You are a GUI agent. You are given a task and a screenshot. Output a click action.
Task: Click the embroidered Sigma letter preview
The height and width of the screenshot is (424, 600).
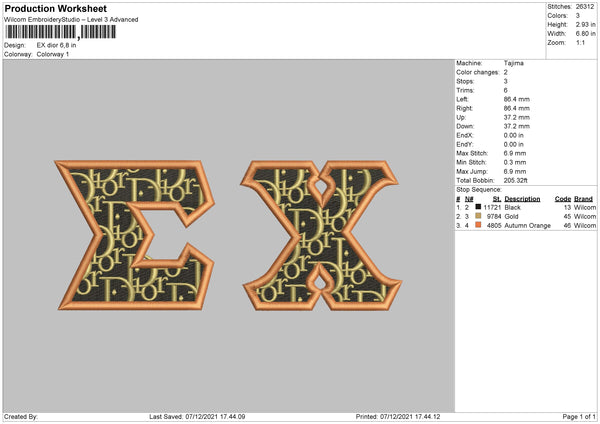134,235
